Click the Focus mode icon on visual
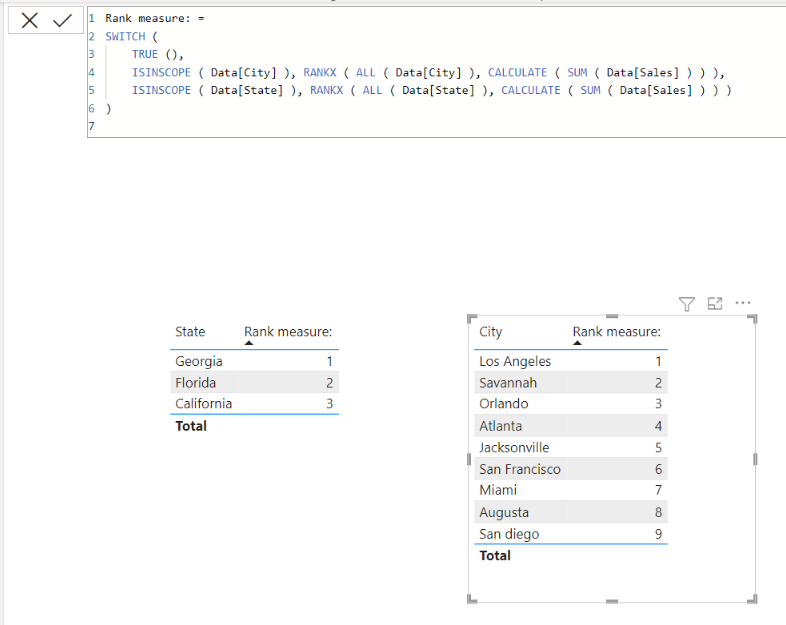The height and width of the screenshot is (625, 786). tap(715, 303)
